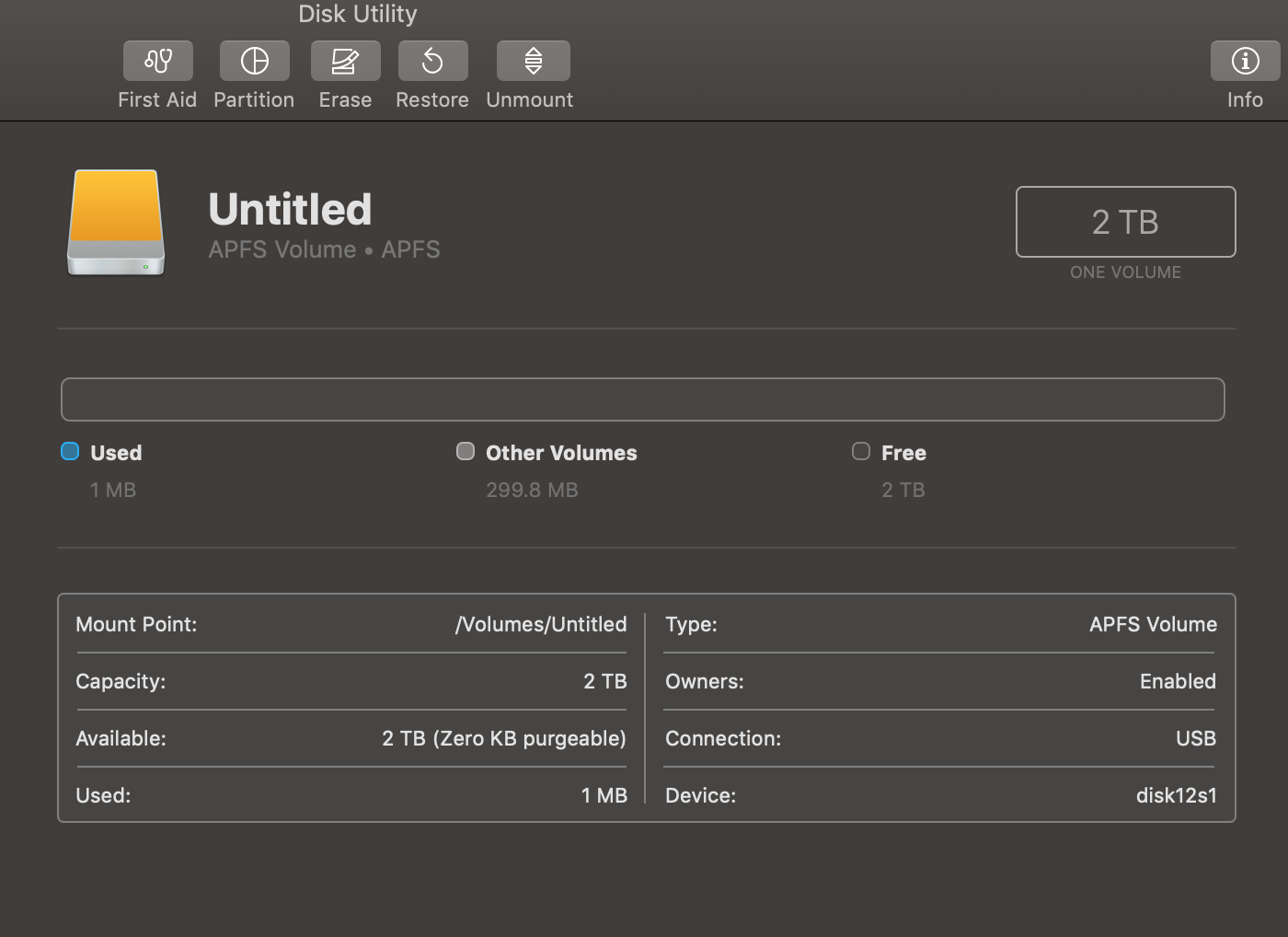Click the disk12s1 device value
Image resolution: width=1288 pixels, height=937 pixels.
click(x=1177, y=795)
